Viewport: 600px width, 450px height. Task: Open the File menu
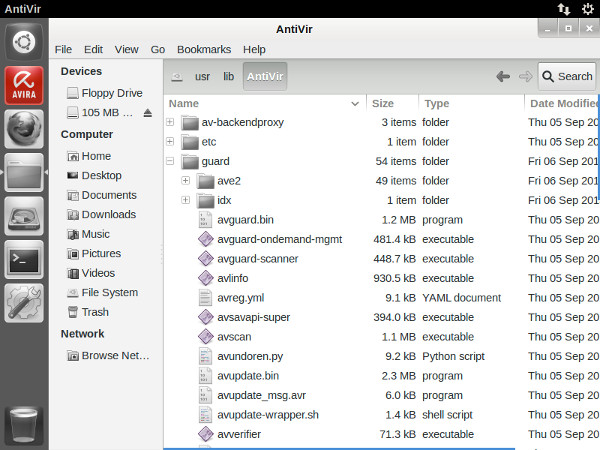63,49
